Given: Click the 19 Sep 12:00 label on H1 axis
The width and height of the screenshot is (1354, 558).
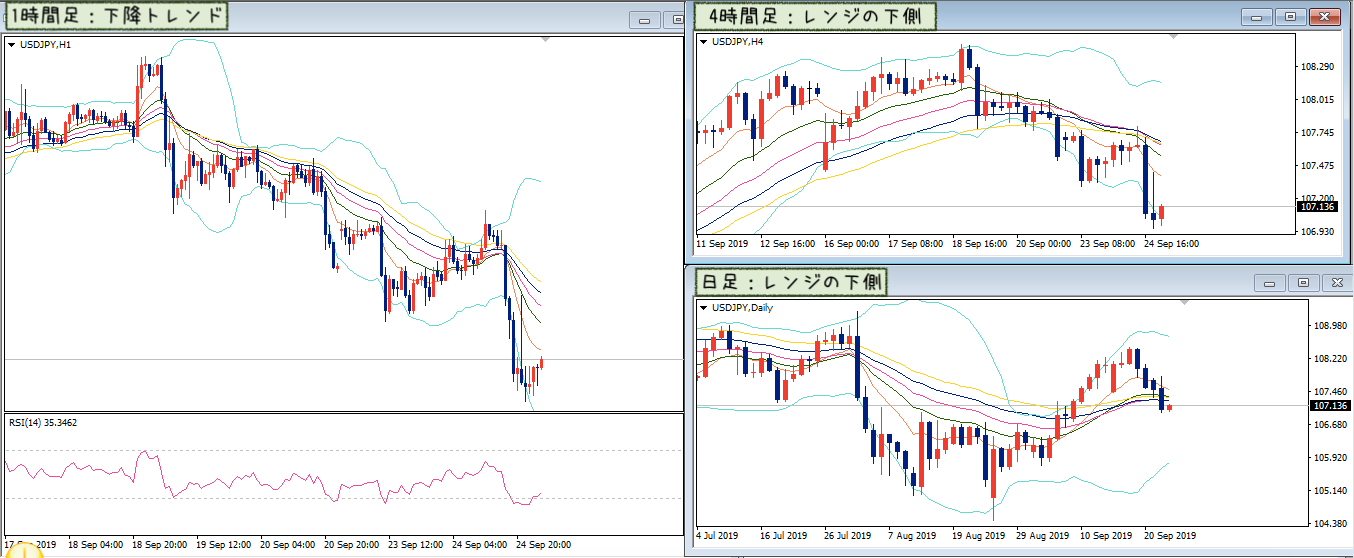Looking at the screenshot, I should point(224,546).
